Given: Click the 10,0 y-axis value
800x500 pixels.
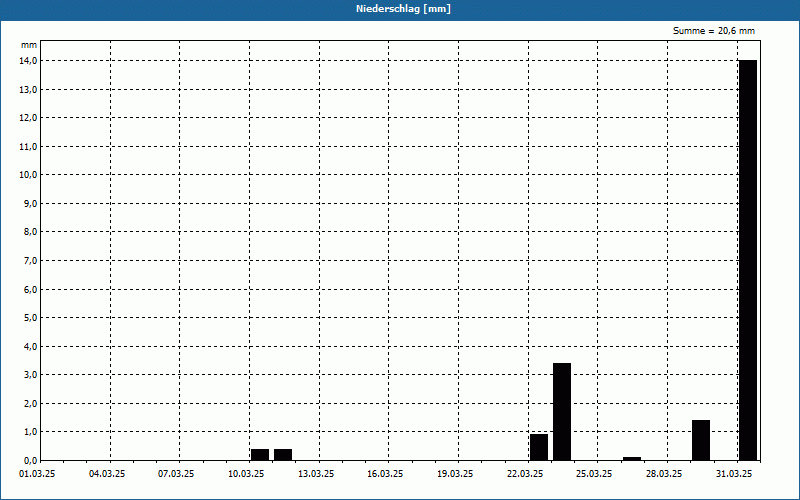Looking at the screenshot, I should pyautogui.click(x=28, y=175).
